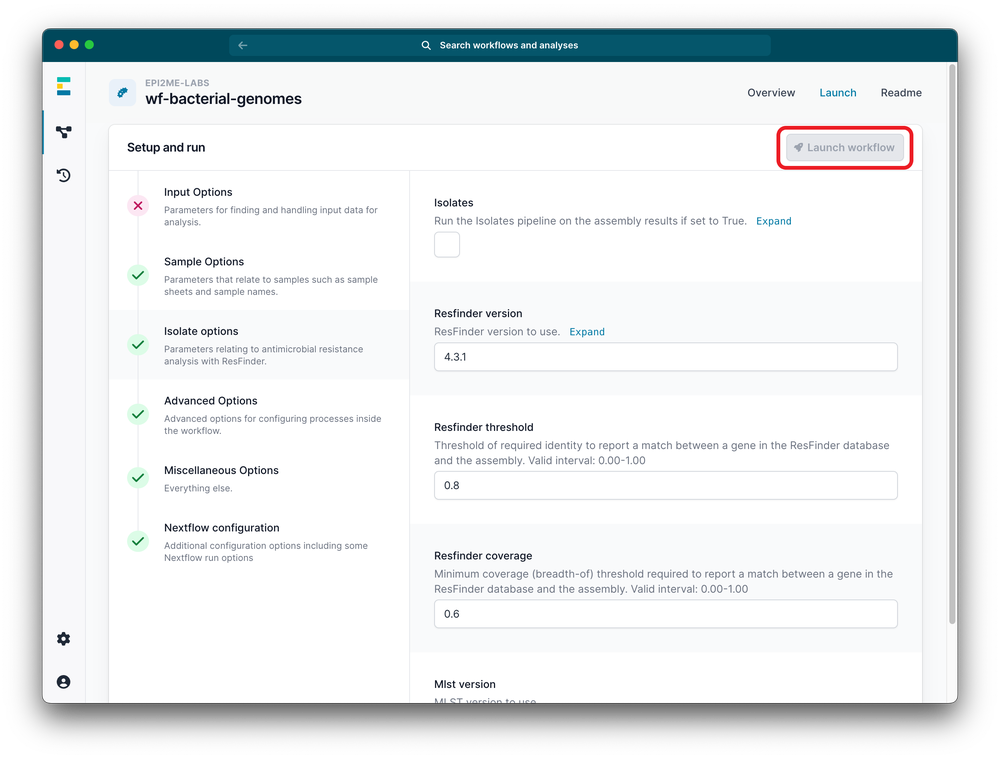Tick the Isolates checkbox
Screen dimensions: 1000x759
pos(447,245)
